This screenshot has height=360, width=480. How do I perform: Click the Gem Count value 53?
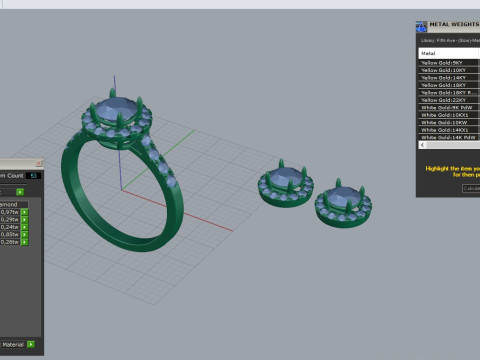(34, 176)
